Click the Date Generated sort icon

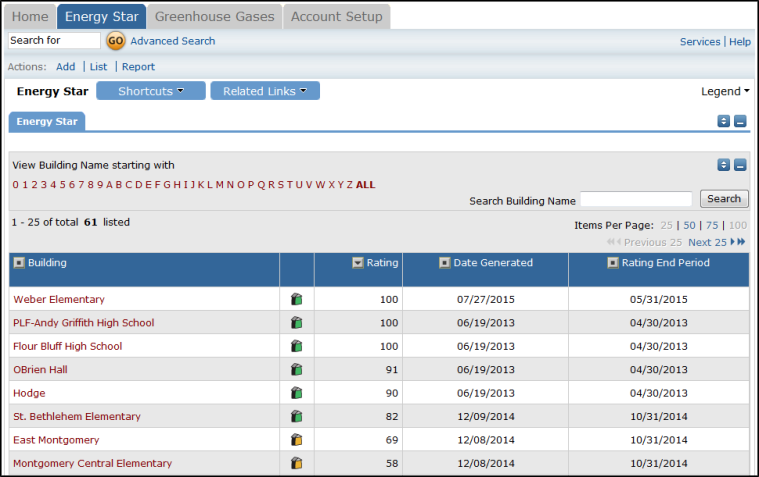[x=444, y=263]
